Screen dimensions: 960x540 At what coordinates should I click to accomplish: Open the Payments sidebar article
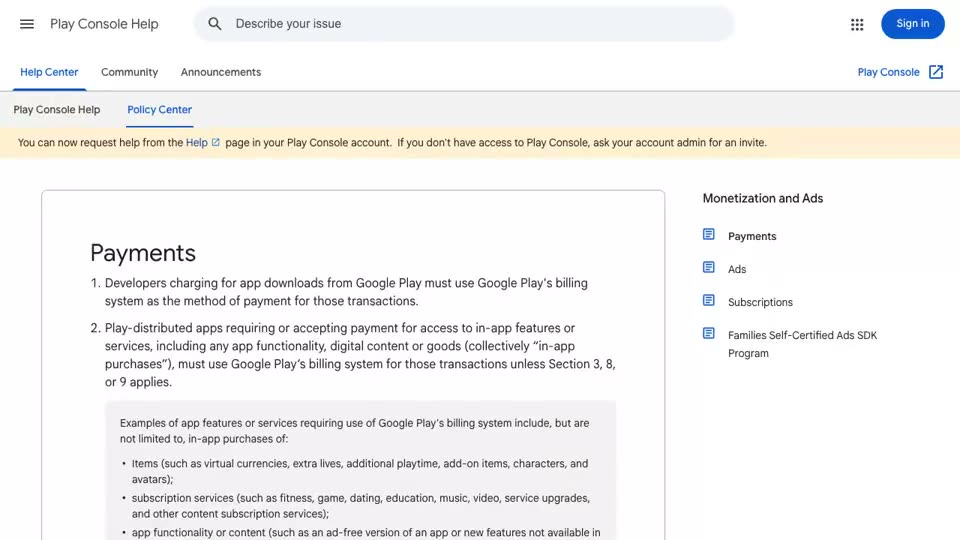[x=752, y=236]
